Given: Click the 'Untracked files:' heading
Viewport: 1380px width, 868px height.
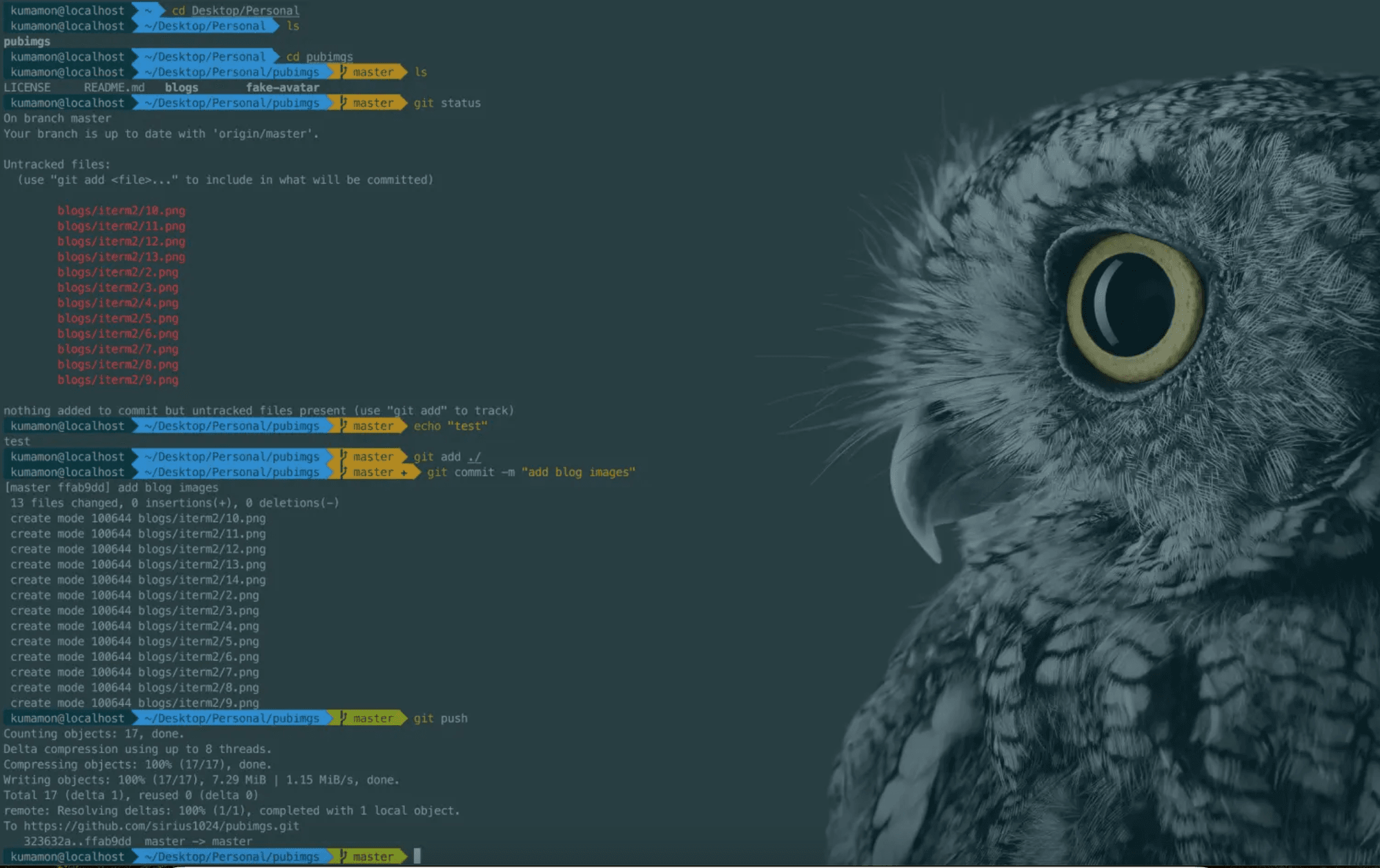Looking at the screenshot, I should tap(57, 164).
